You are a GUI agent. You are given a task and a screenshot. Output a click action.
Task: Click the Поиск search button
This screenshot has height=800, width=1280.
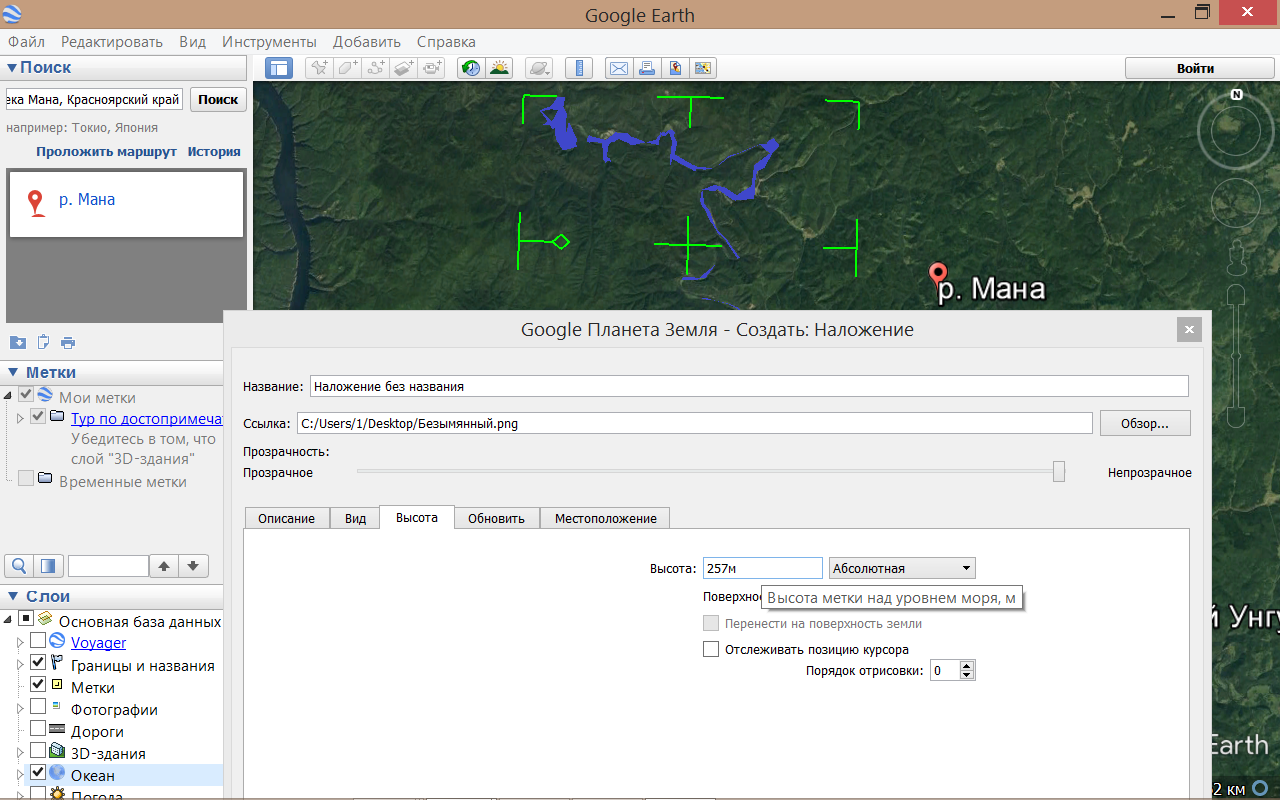218,99
